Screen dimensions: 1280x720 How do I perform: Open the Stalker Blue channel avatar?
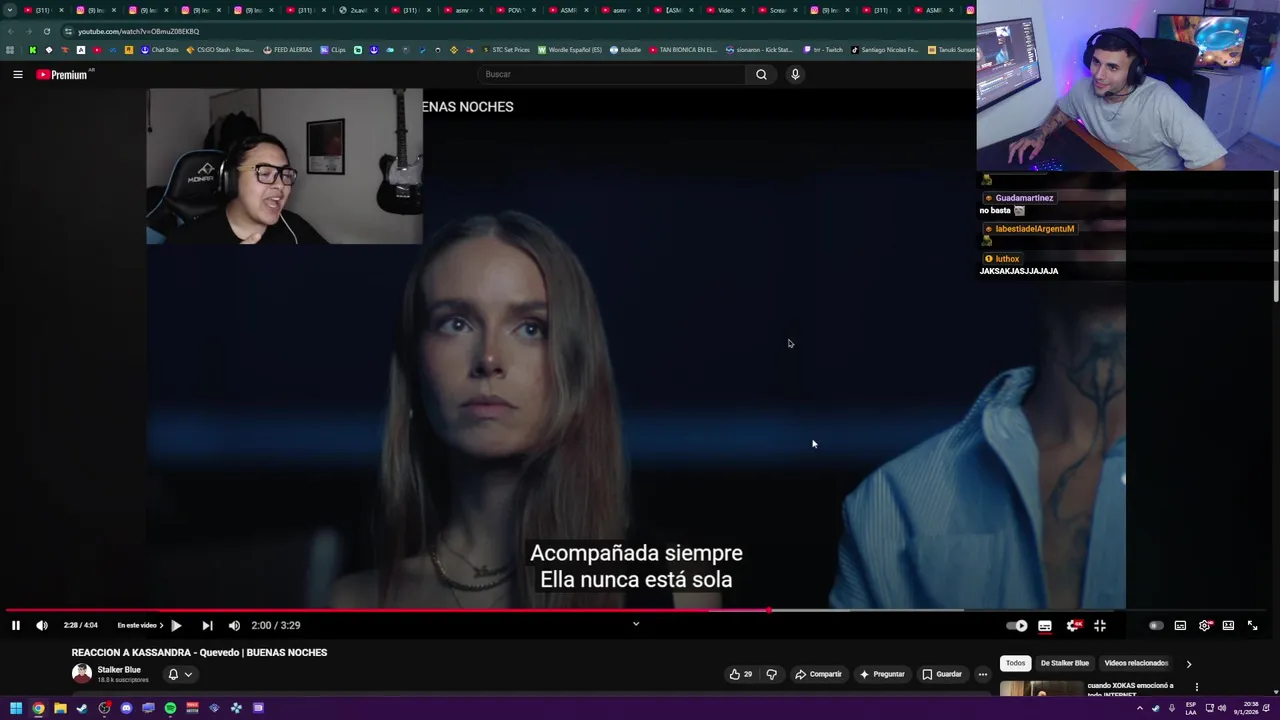pos(82,674)
